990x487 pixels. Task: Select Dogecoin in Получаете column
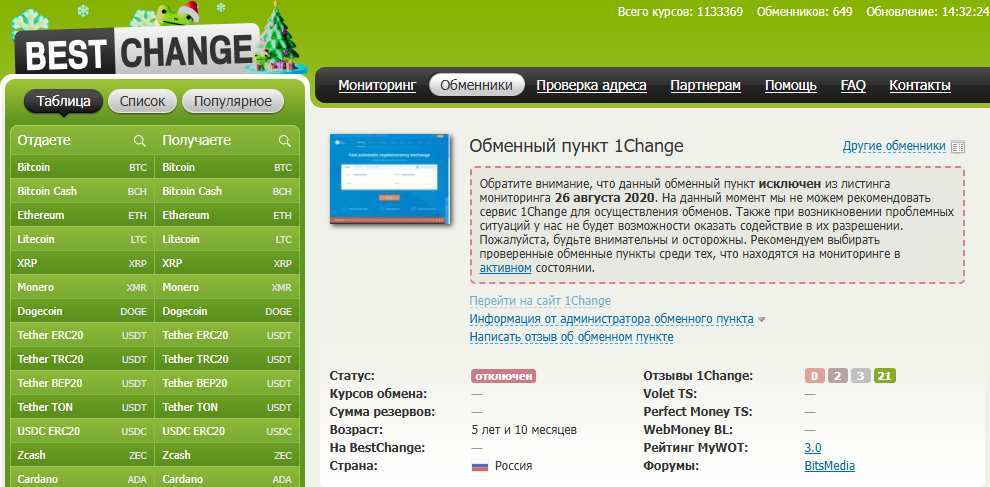pyautogui.click(x=227, y=311)
